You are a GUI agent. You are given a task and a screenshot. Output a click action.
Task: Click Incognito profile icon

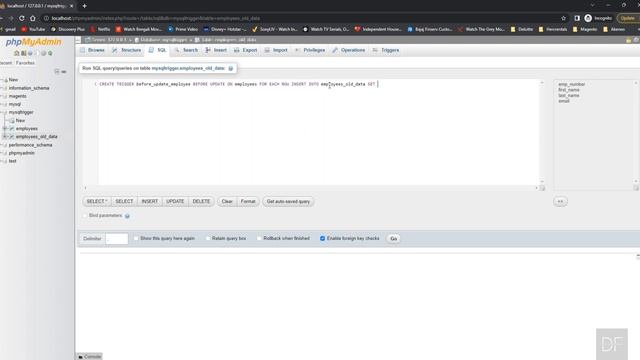588,18
